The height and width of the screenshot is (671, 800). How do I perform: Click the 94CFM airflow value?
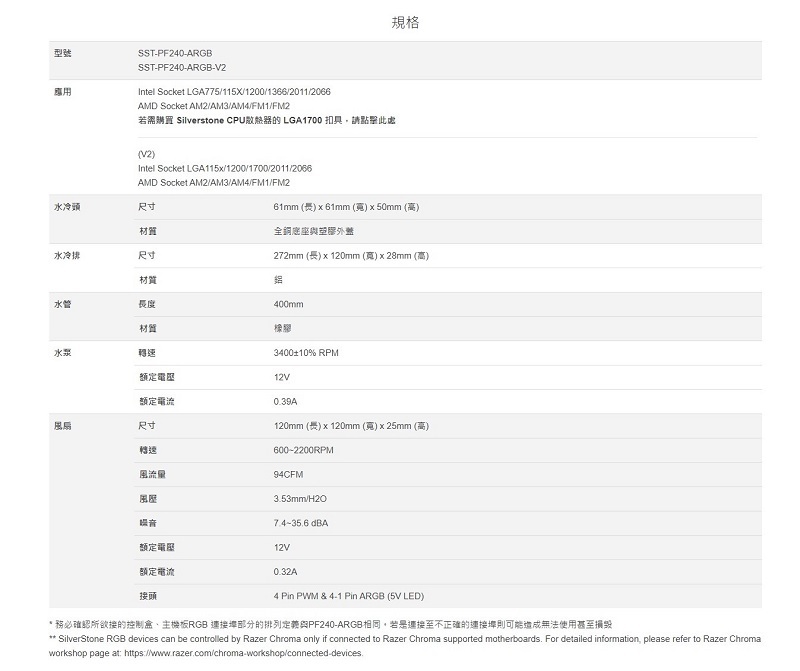tap(288, 474)
